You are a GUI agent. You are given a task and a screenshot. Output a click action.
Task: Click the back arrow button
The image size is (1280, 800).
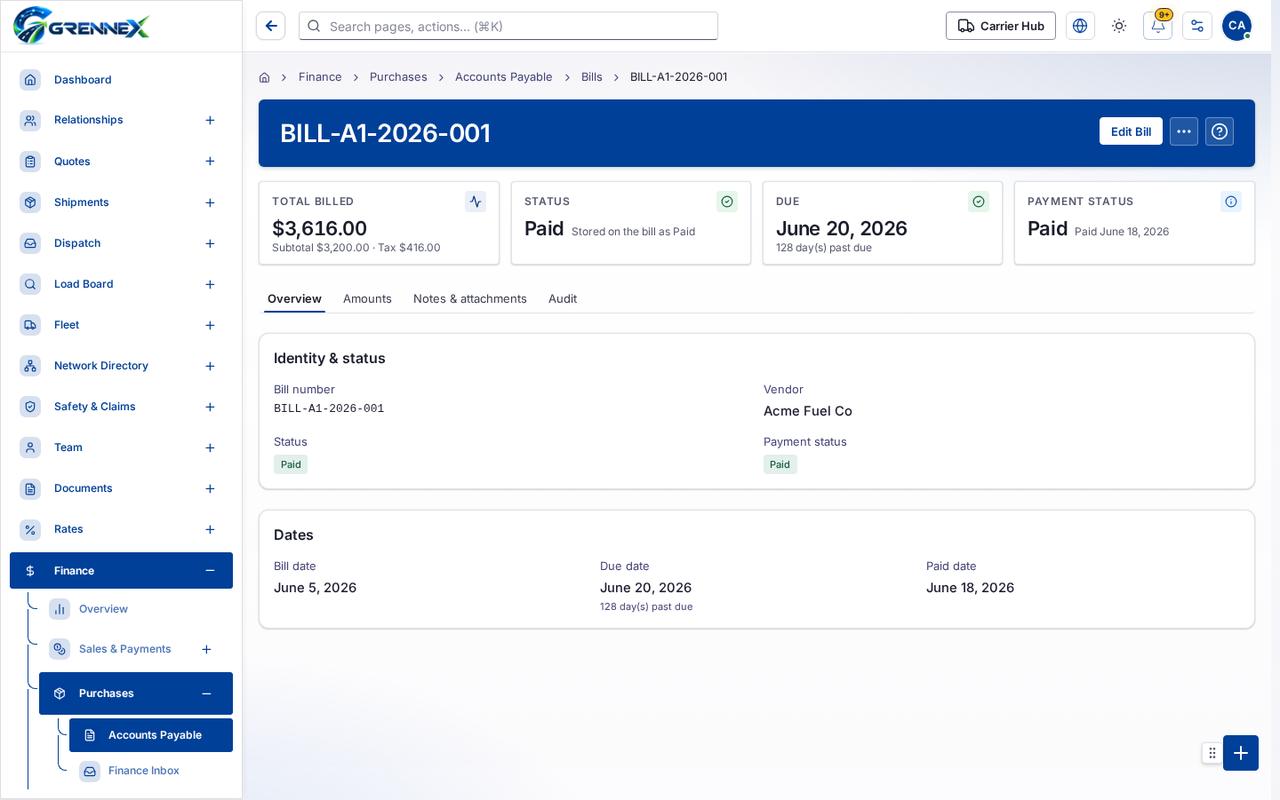[x=271, y=26]
